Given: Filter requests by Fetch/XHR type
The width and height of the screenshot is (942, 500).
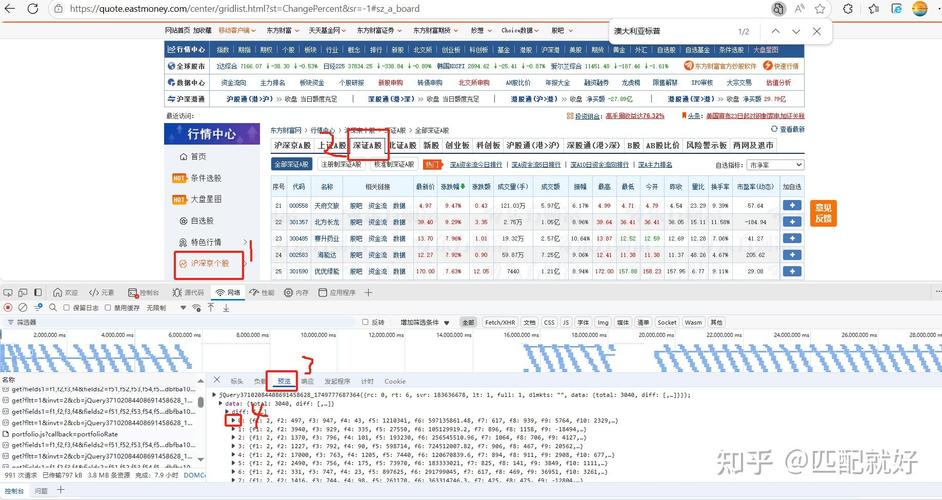Looking at the screenshot, I should (500, 322).
